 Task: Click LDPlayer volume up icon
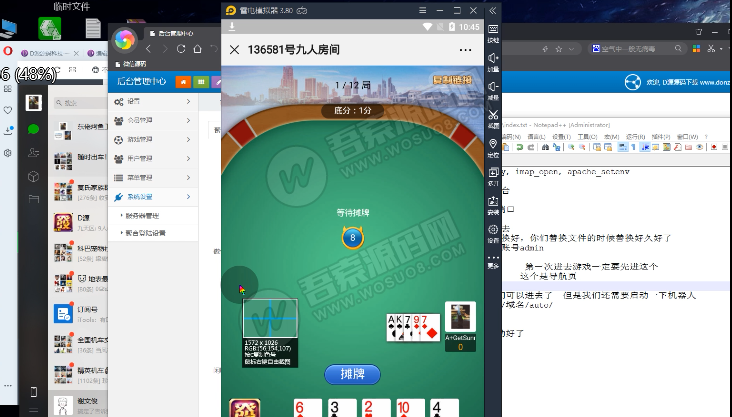coord(493,58)
